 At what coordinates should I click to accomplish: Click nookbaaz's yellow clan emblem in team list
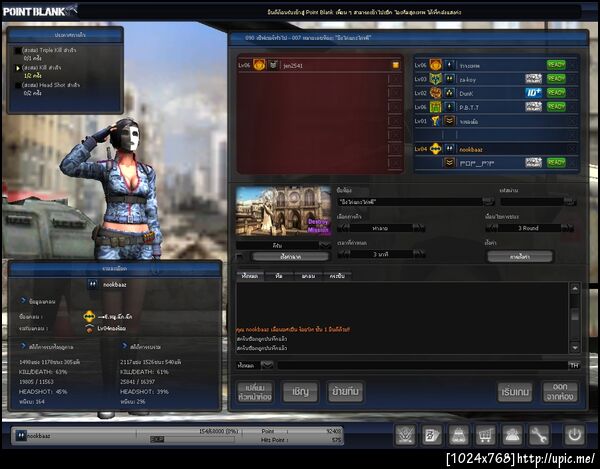pyautogui.click(x=435, y=149)
